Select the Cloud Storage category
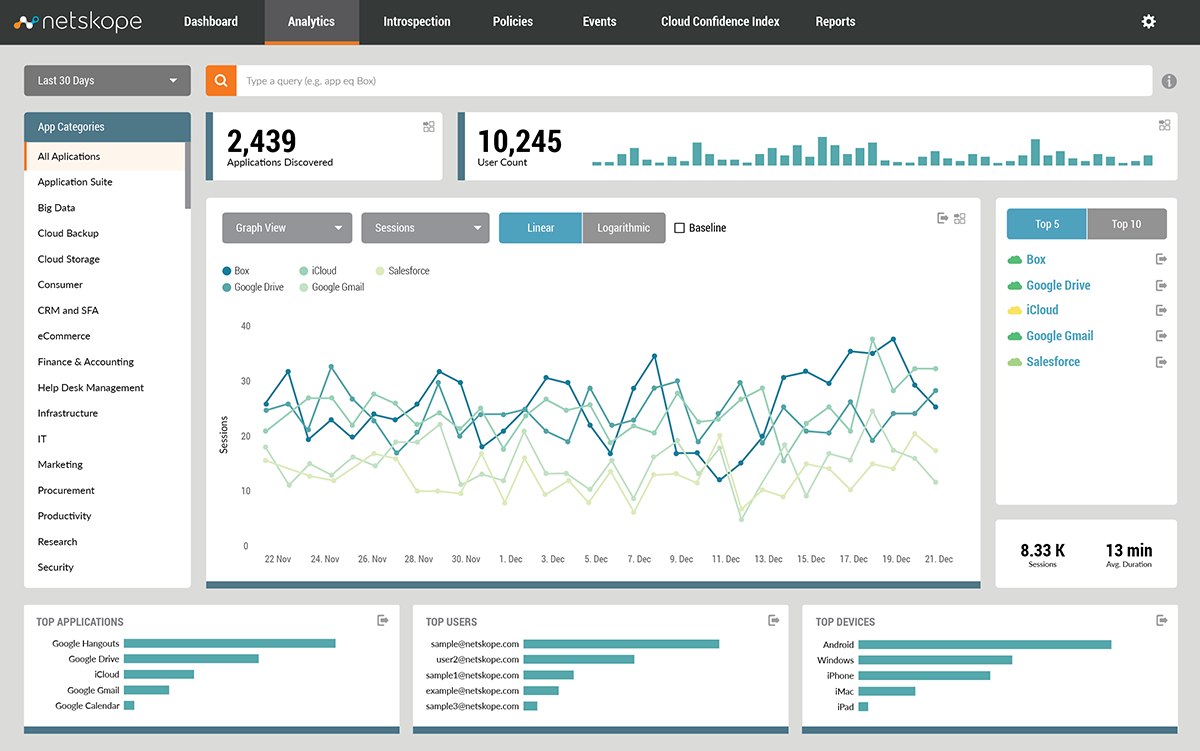Viewport: 1200px width, 751px height. 69,259
